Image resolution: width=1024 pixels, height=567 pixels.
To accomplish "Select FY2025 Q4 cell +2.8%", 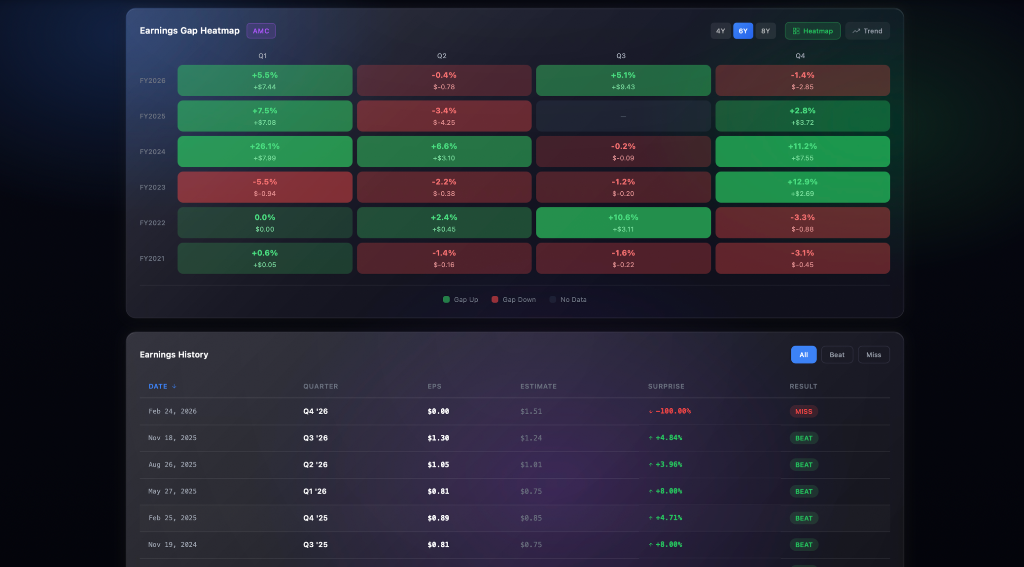I will (803, 116).
